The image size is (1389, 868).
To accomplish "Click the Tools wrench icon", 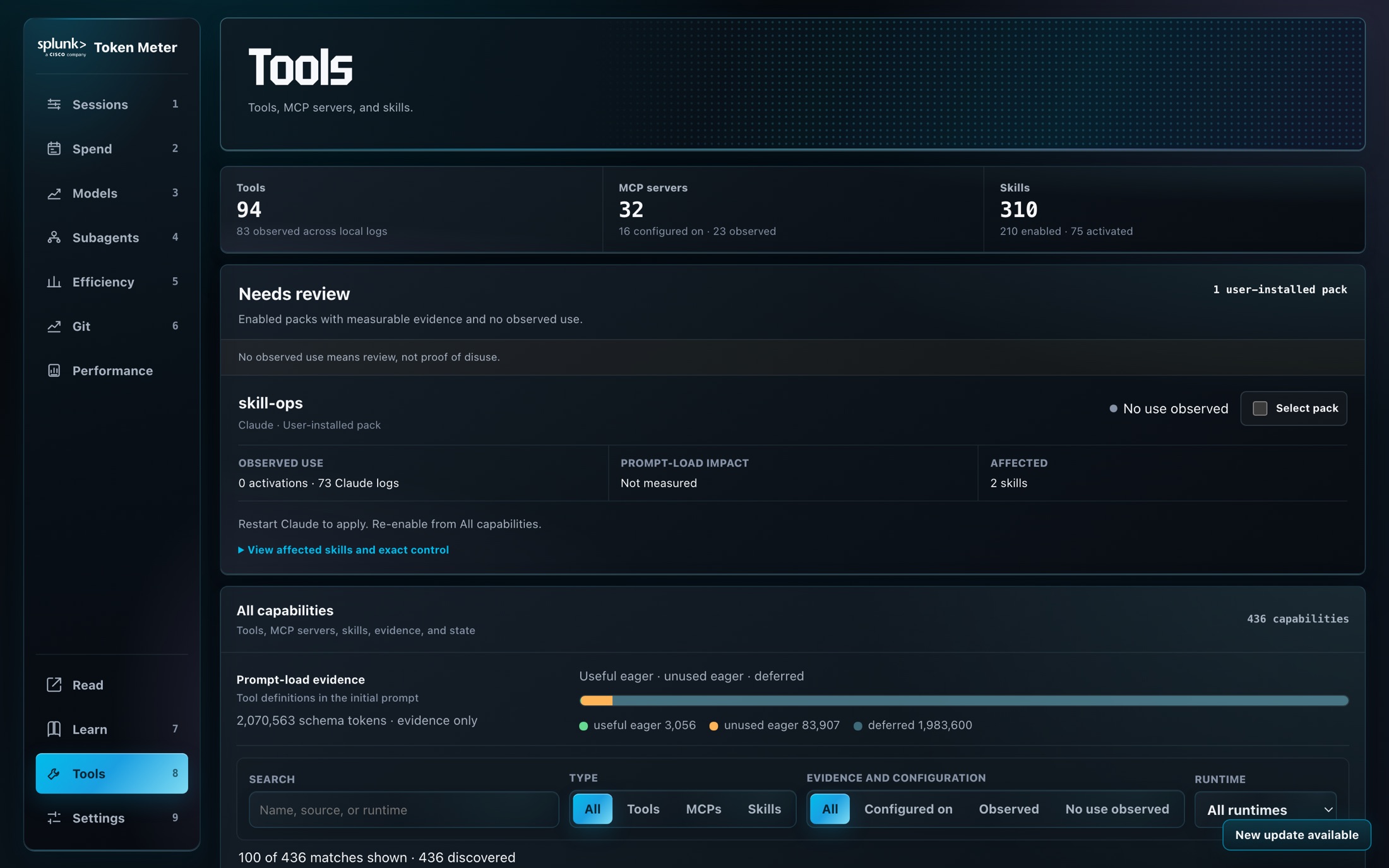I will pyautogui.click(x=54, y=773).
